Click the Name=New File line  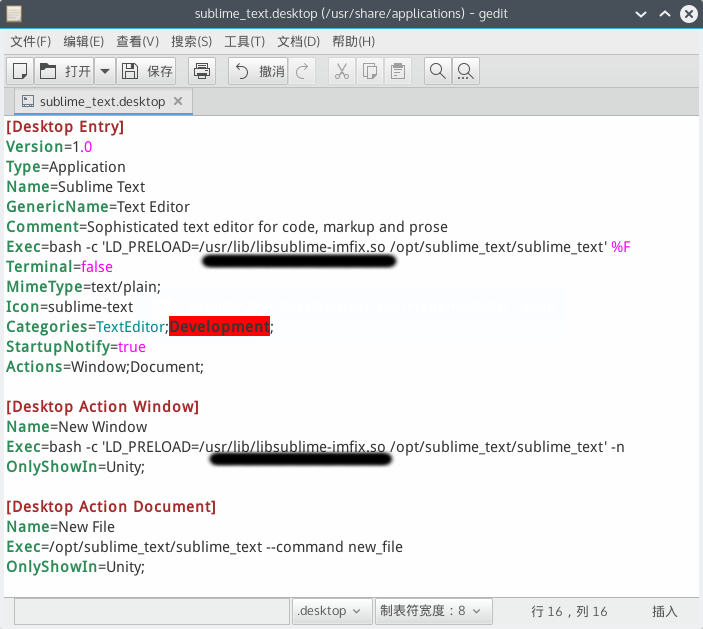click(61, 527)
